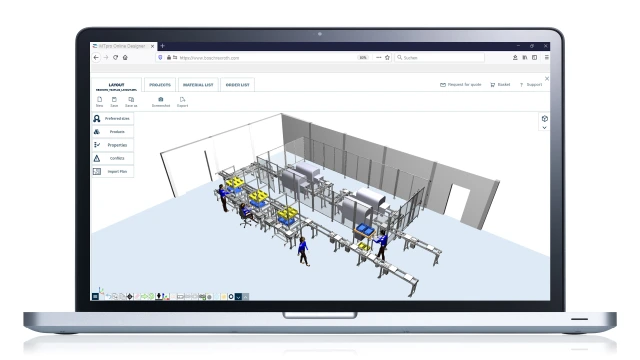640x360 pixels.
Task: Open the ORDER LIST tab
Action: [238, 85]
